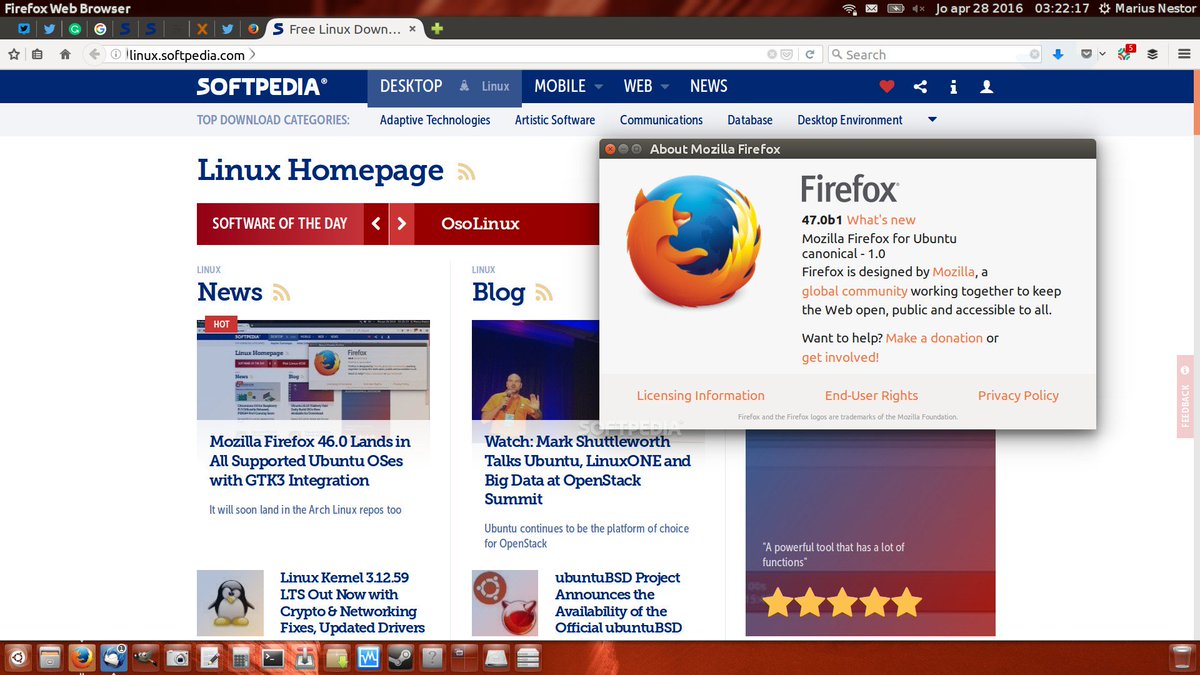Show next Software of the Day
The image size is (1200, 675).
point(401,224)
